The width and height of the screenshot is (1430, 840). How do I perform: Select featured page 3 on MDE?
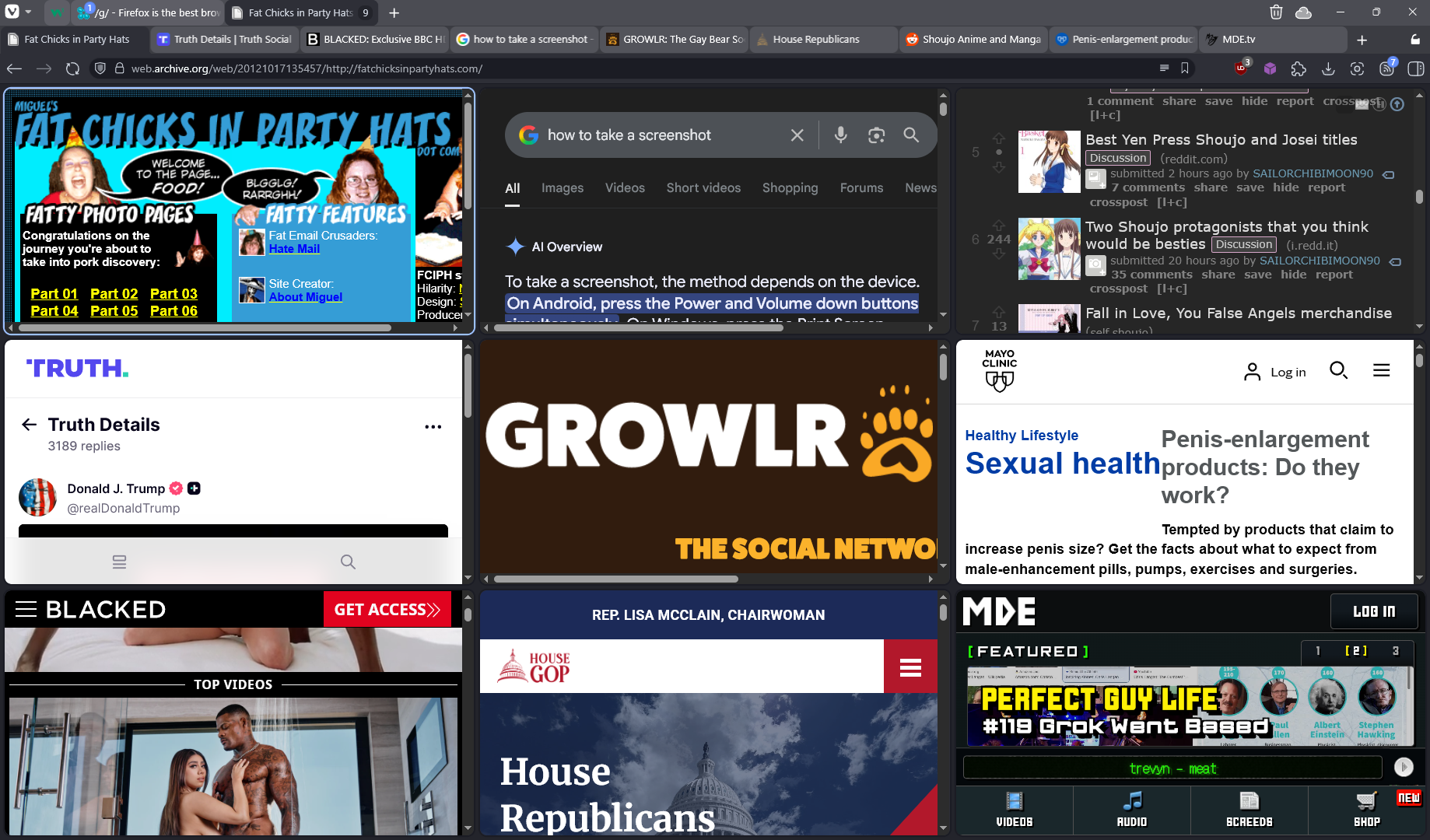1396,651
